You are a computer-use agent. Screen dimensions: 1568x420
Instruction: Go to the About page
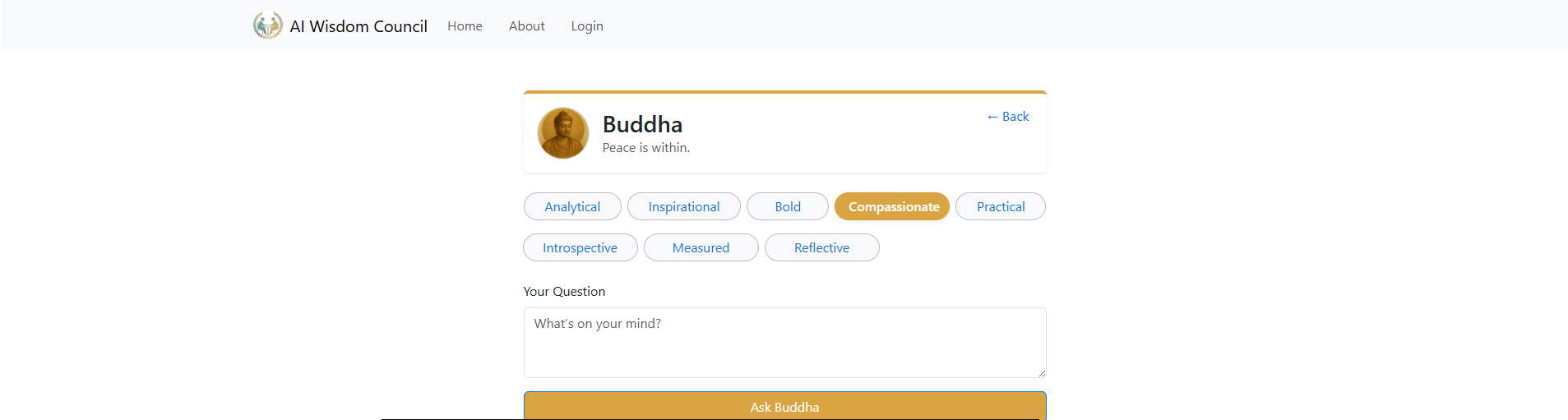[526, 26]
